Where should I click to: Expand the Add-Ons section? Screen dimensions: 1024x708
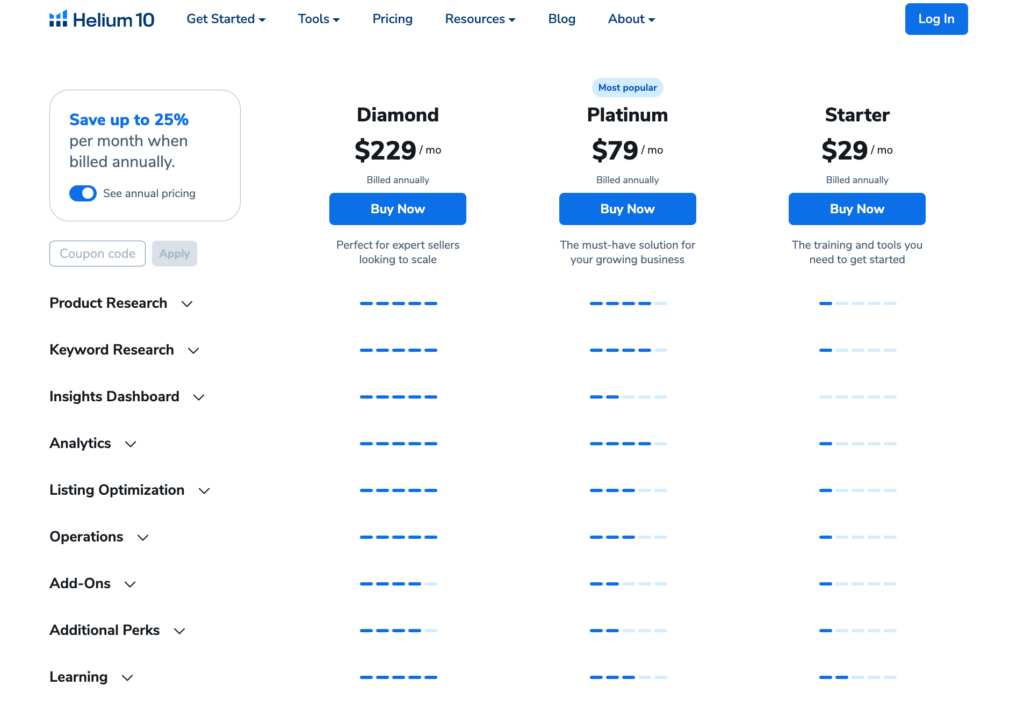click(x=93, y=583)
